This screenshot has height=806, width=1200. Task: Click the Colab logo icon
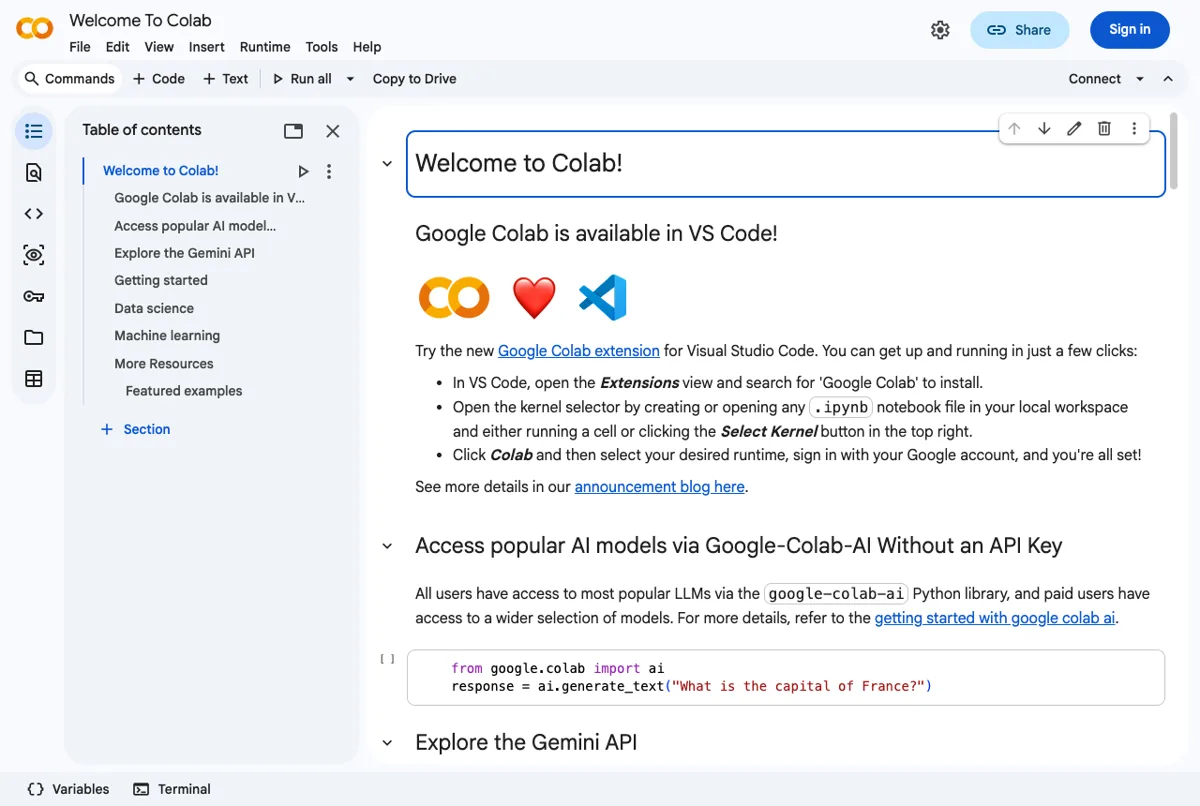35,29
